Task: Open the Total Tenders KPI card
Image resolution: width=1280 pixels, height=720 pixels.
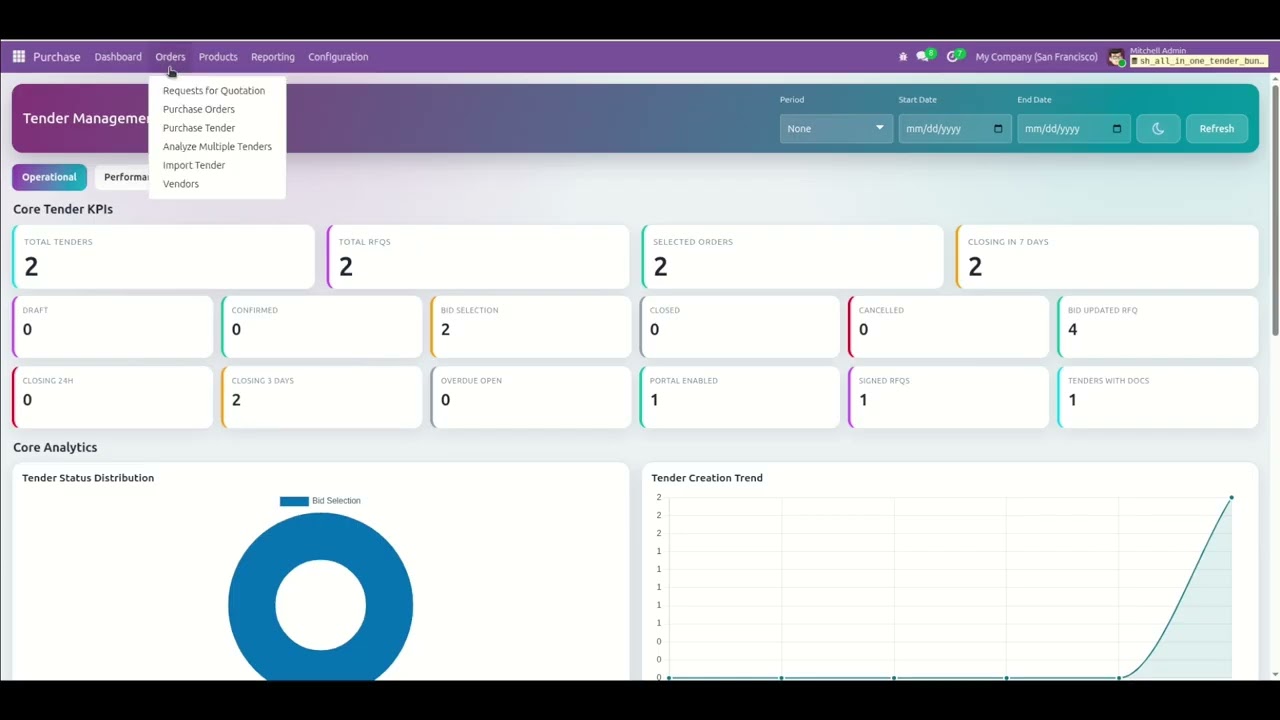Action: coord(163,257)
